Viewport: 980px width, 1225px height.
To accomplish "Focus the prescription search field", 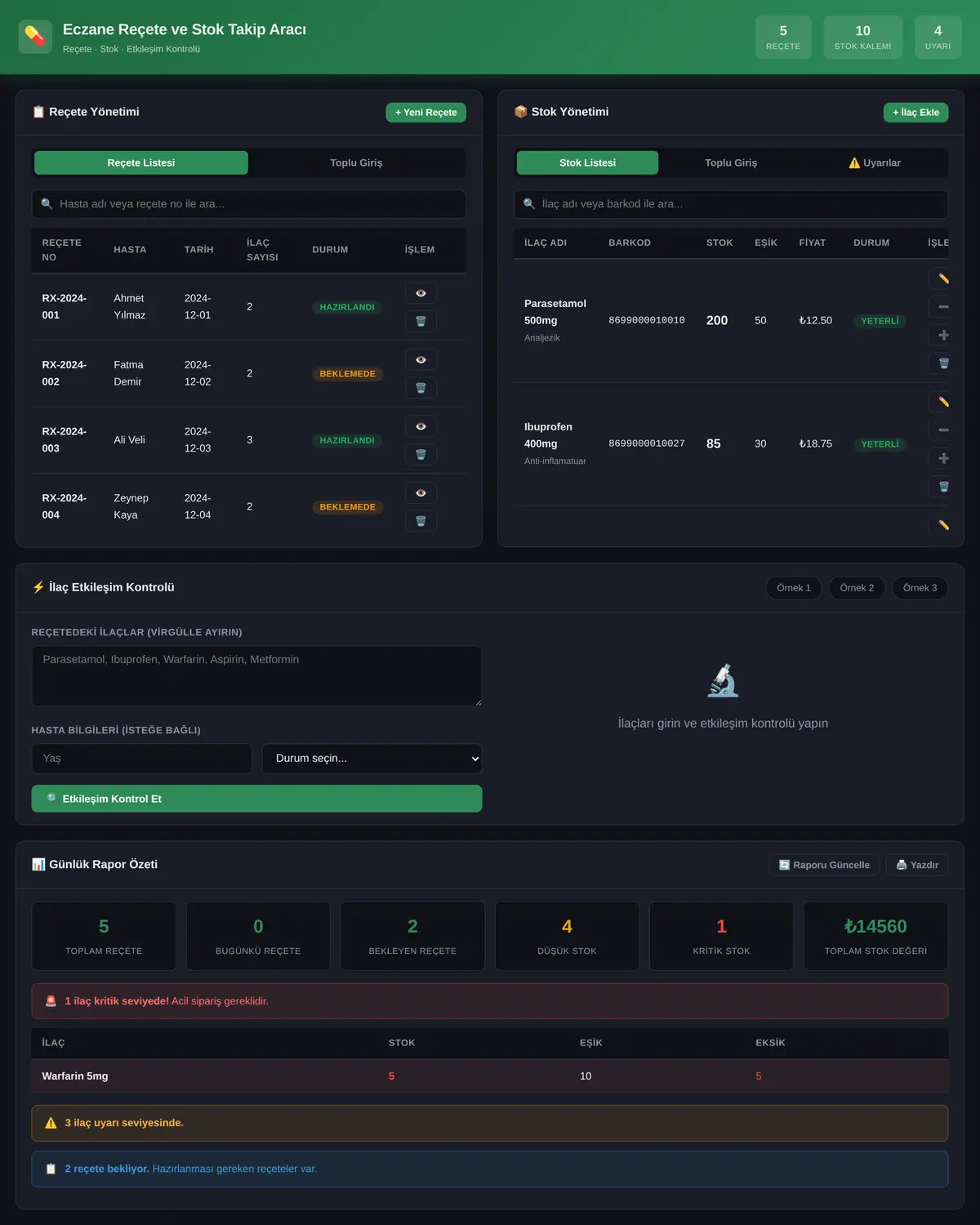I will pyautogui.click(x=249, y=204).
